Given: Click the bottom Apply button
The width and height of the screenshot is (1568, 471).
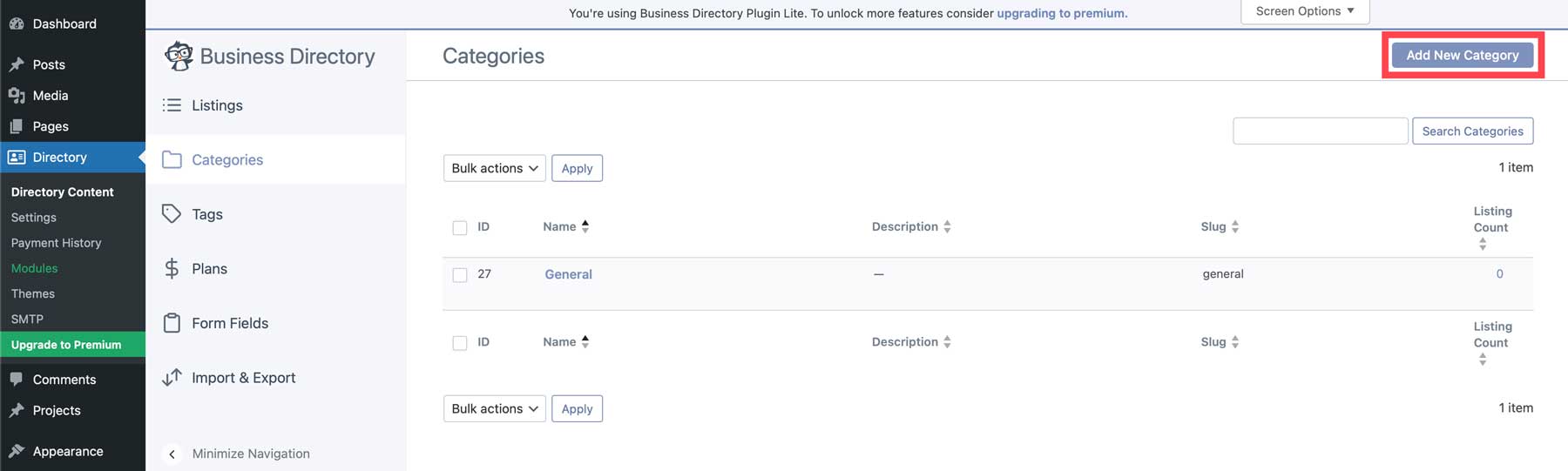Looking at the screenshot, I should pyautogui.click(x=577, y=408).
